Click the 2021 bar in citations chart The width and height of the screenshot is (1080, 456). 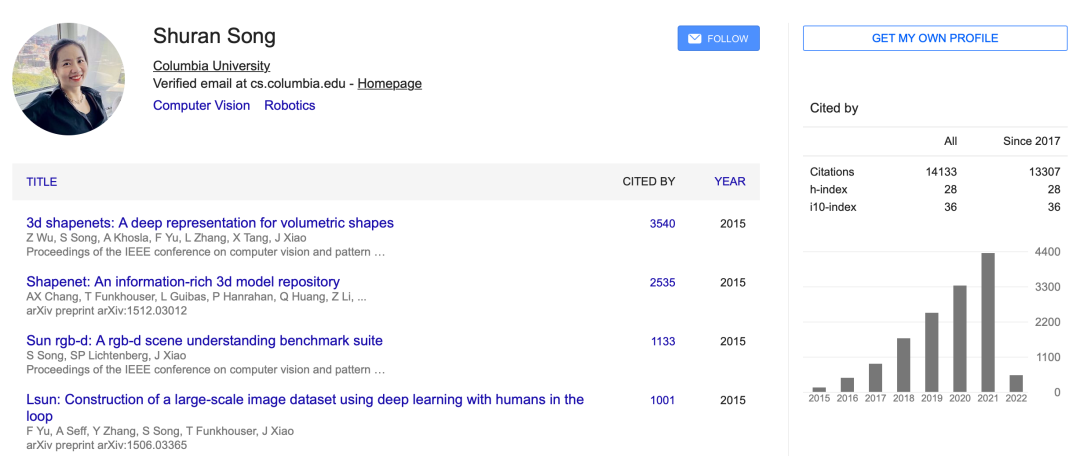(x=988, y=322)
